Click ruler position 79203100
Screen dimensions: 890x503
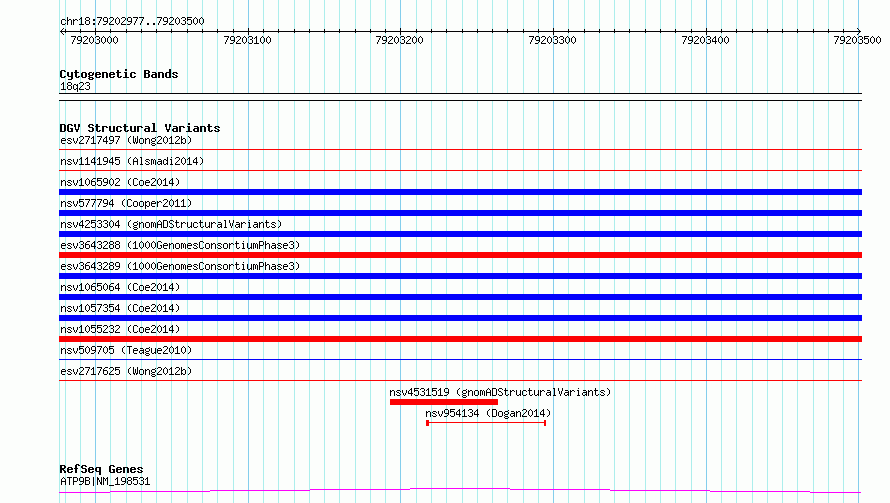click(247, 40)
